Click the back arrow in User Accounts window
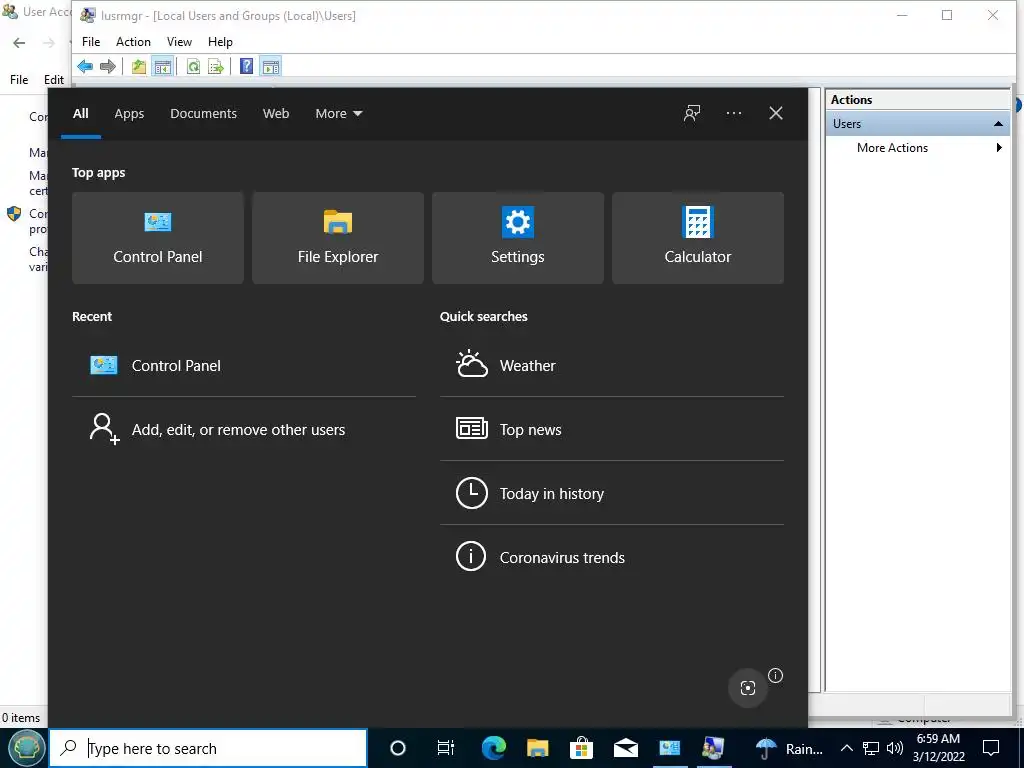The height and width of the screenshot is (768, 1024). tap(19, 43)
